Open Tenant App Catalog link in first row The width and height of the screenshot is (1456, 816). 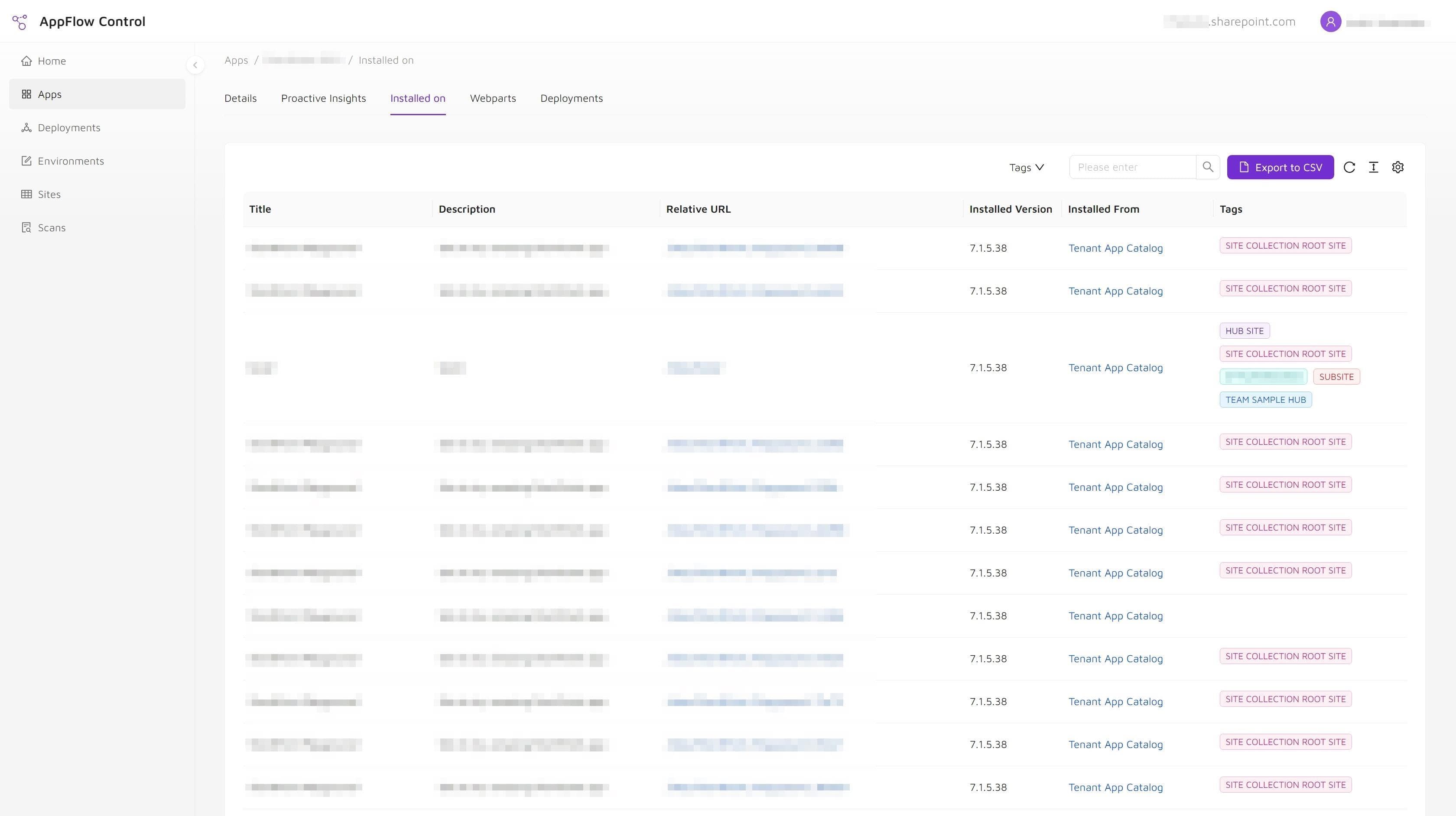pyautogui.click(x=1115, y=248)
